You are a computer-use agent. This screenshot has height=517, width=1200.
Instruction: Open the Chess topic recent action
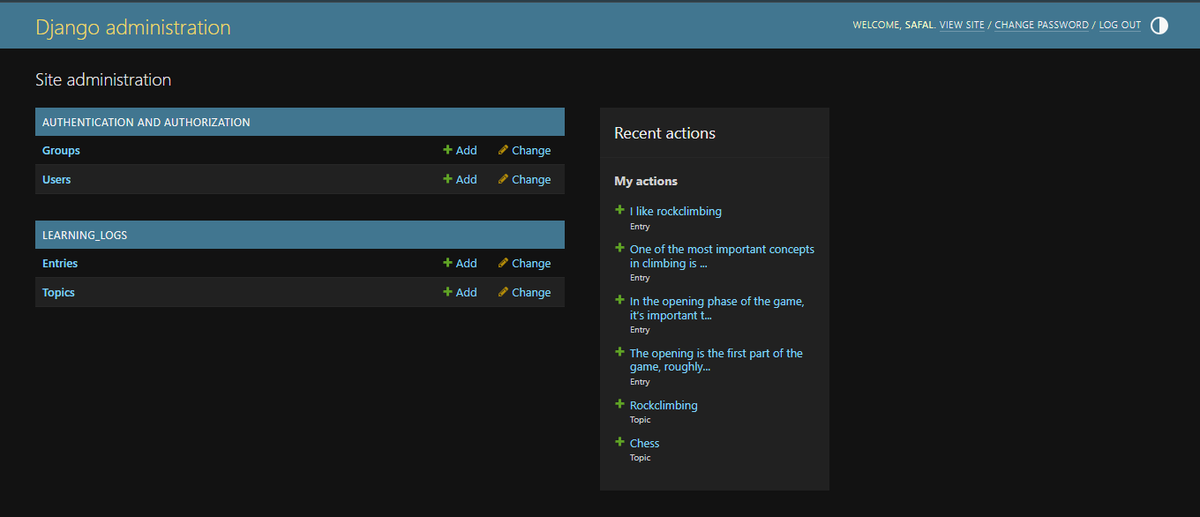point(644,443)
